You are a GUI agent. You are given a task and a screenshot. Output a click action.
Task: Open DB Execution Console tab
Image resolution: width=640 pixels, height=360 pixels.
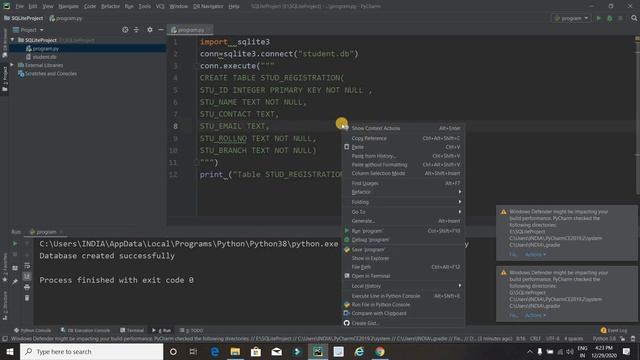tap(85, 330)
